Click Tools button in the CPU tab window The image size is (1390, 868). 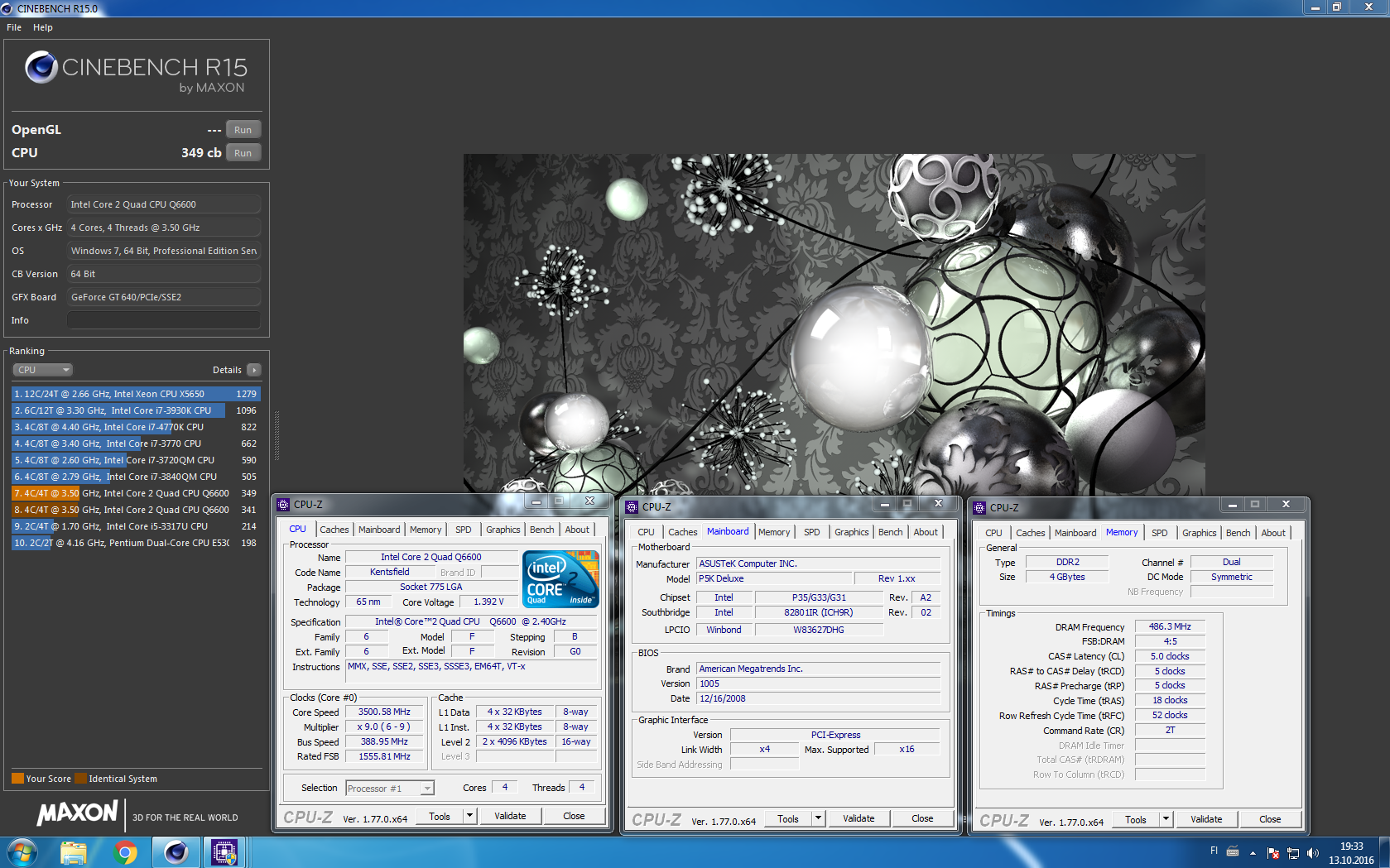point(440,816)
